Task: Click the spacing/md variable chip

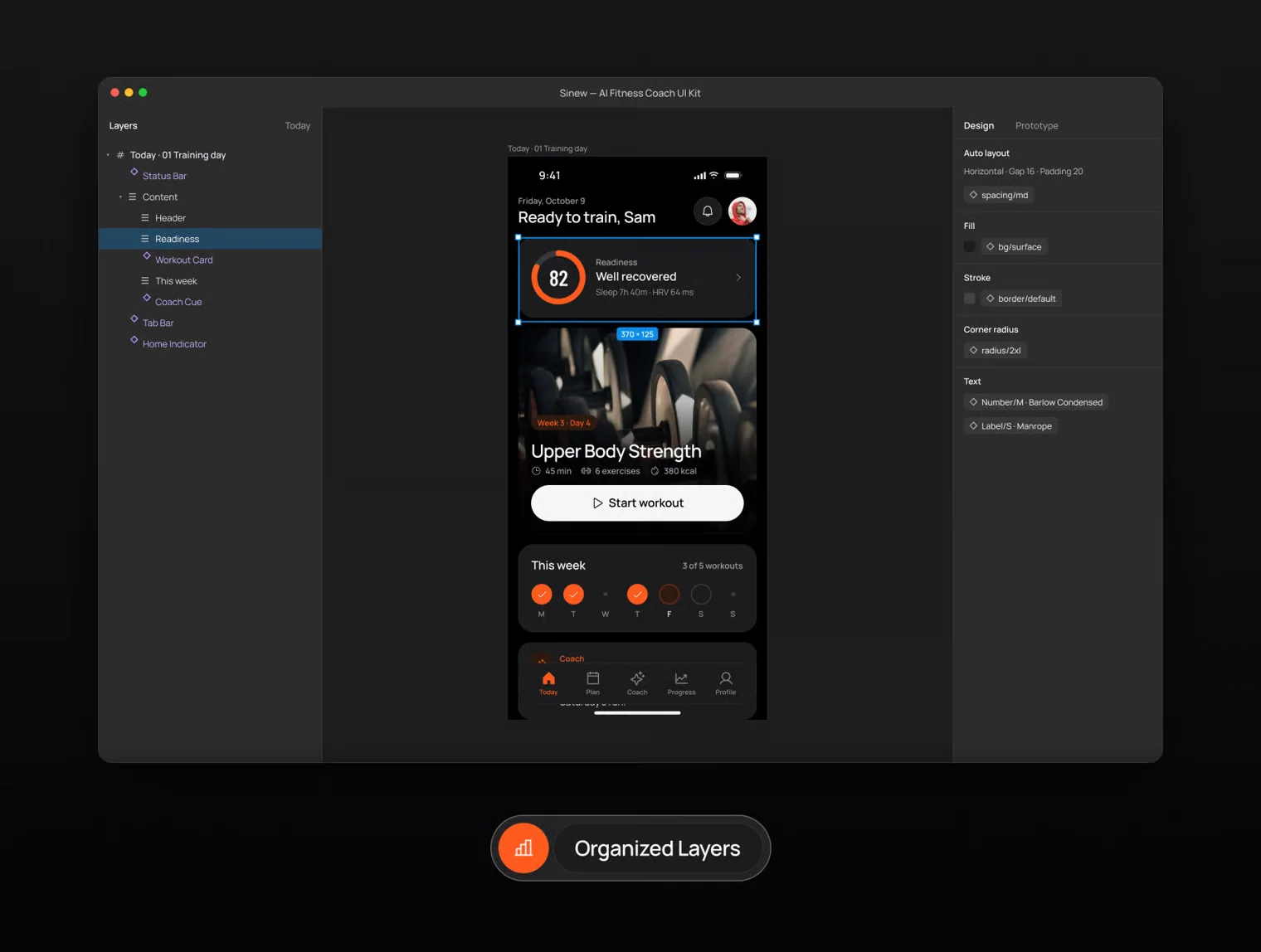Action: pyautogui.click(x=999, y=195)
